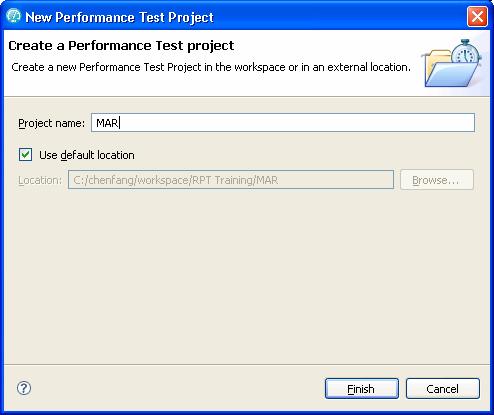Click the empty gray area below Location
Image resolution: width=494 pixels, height=415 pixels.
tap(247, 277)
